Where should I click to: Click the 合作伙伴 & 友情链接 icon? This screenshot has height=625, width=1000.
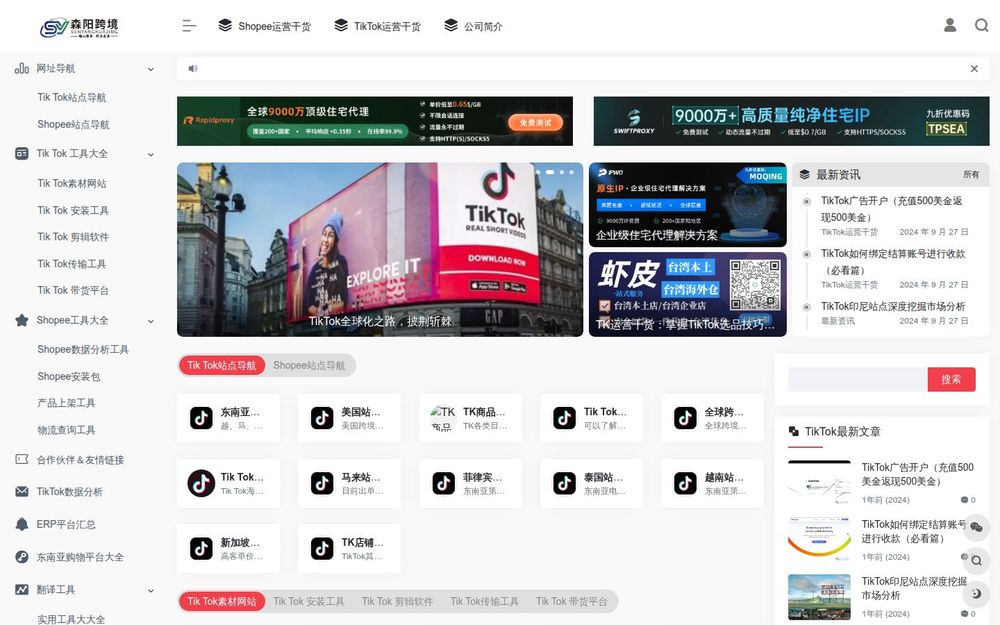[x=22, y=459]
